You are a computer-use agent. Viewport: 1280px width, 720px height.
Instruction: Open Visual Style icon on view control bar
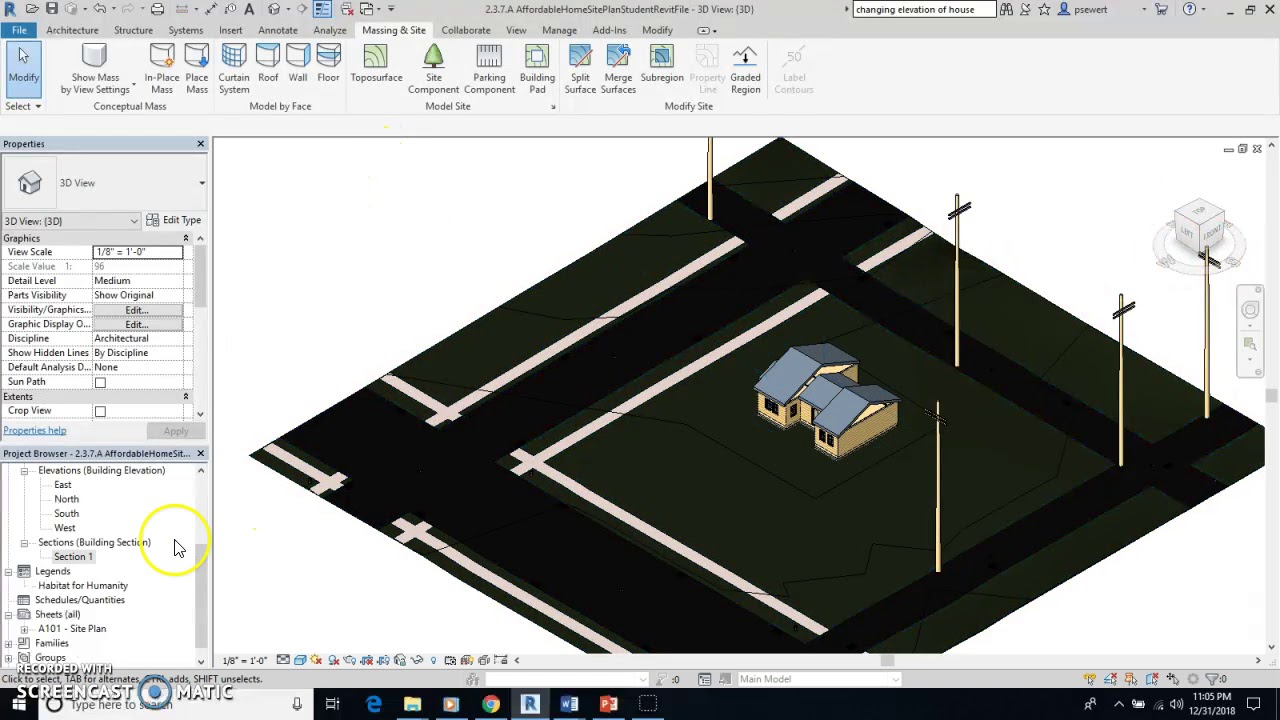pyautogui.click(x=300, y=660)
